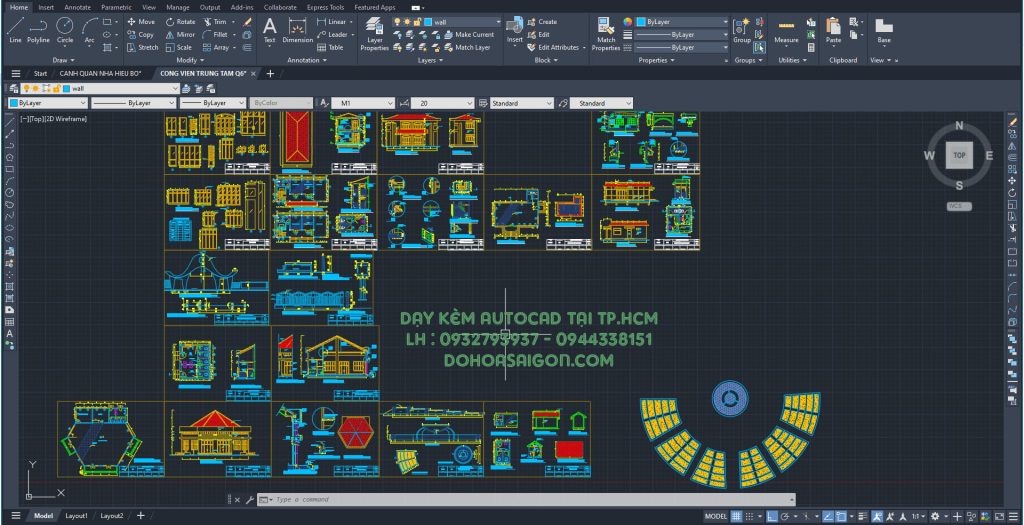This screenshot has height=525, width=1024.
Task: Click the command line input field
Action: tap(526, 500)
